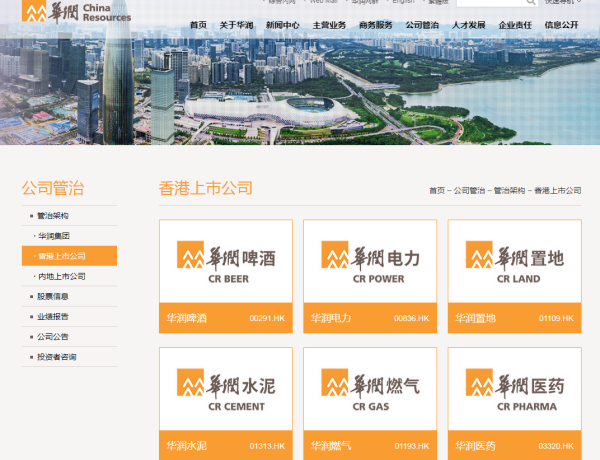
Task: Open 投资者咨询 in the sidebar
Action: pyautogui.click(x=69, y=357)
